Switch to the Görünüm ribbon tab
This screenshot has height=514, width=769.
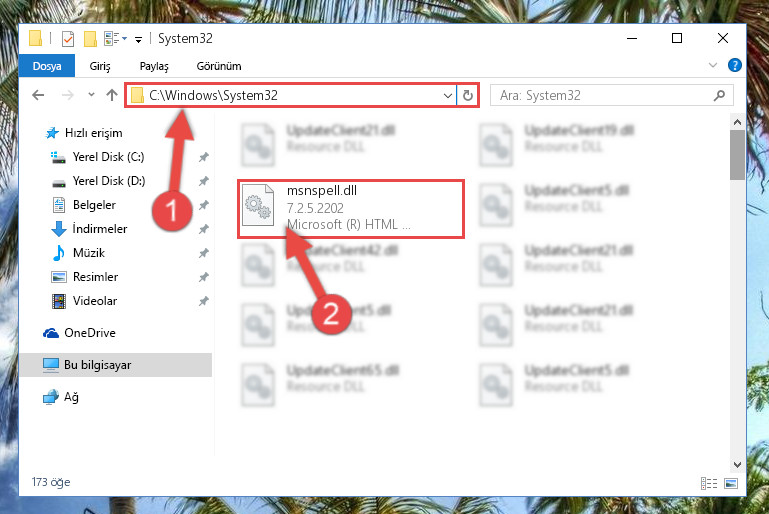tap(219, 66)
